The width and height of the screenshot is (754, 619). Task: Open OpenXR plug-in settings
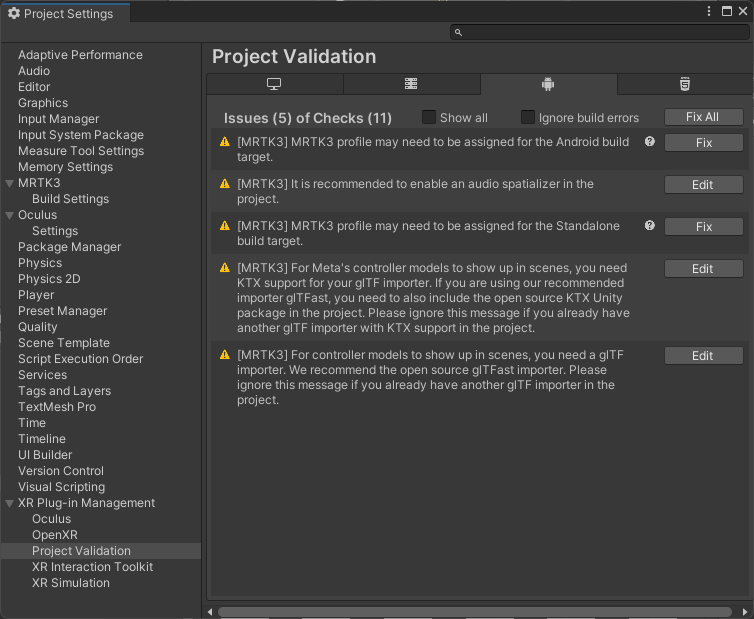[55, 535]
